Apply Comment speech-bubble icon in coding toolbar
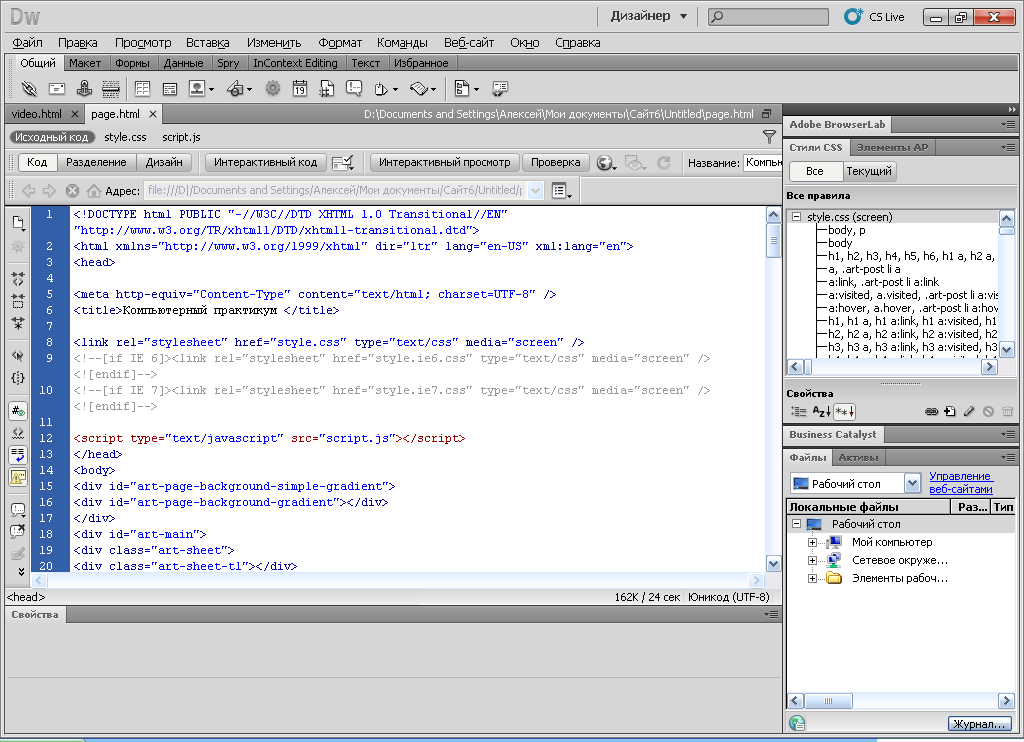This screenshot has width=1024, height=742. click(18, 509)
